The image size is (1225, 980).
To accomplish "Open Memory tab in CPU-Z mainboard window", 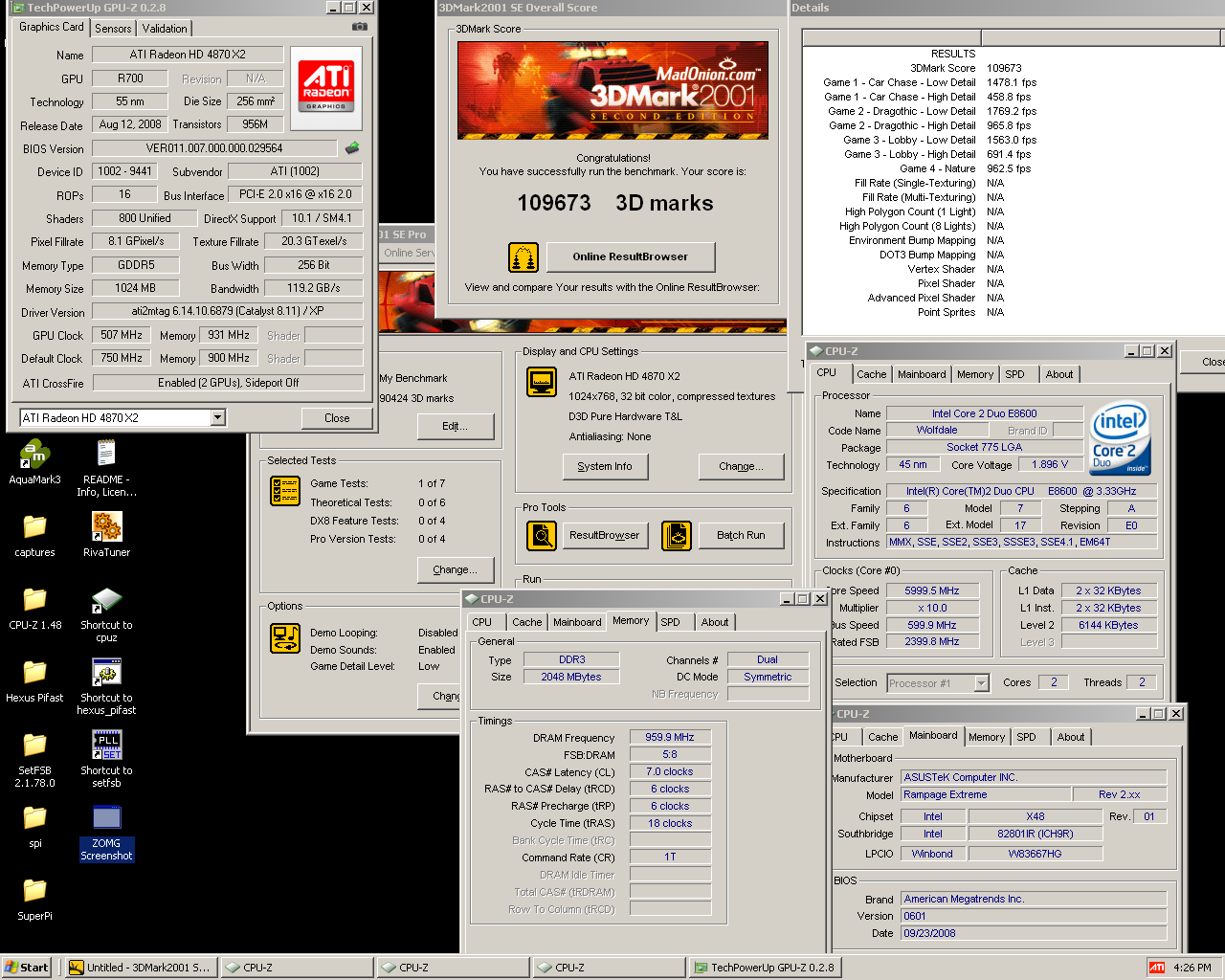I will click(987, 737).
